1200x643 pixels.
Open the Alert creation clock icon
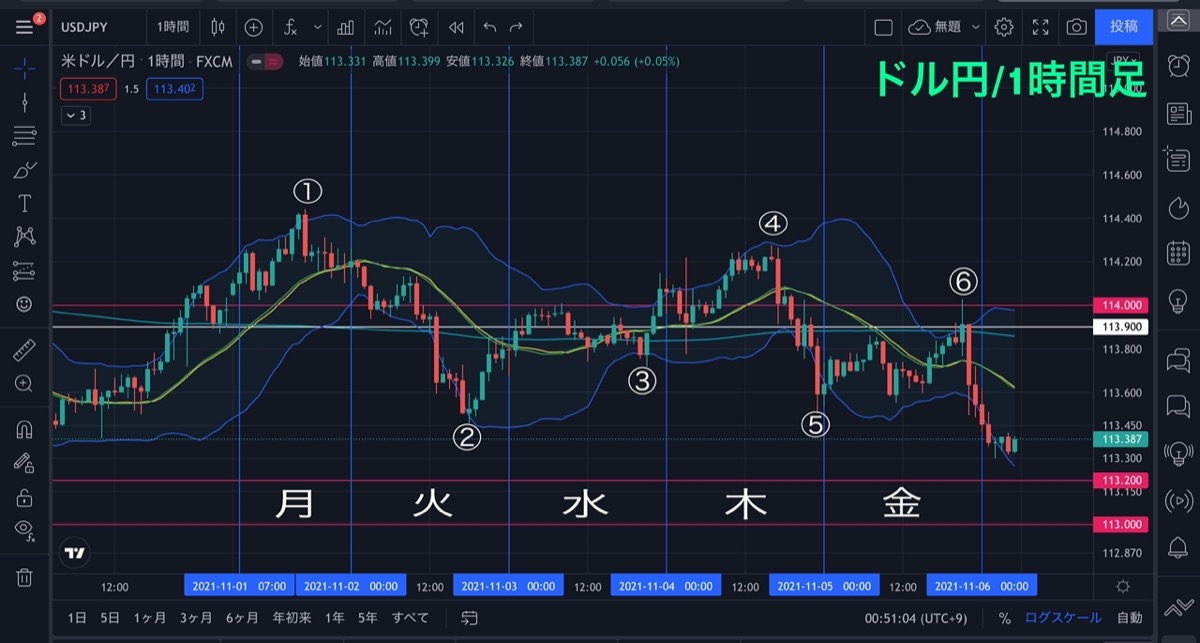click(x=419, y=27)
